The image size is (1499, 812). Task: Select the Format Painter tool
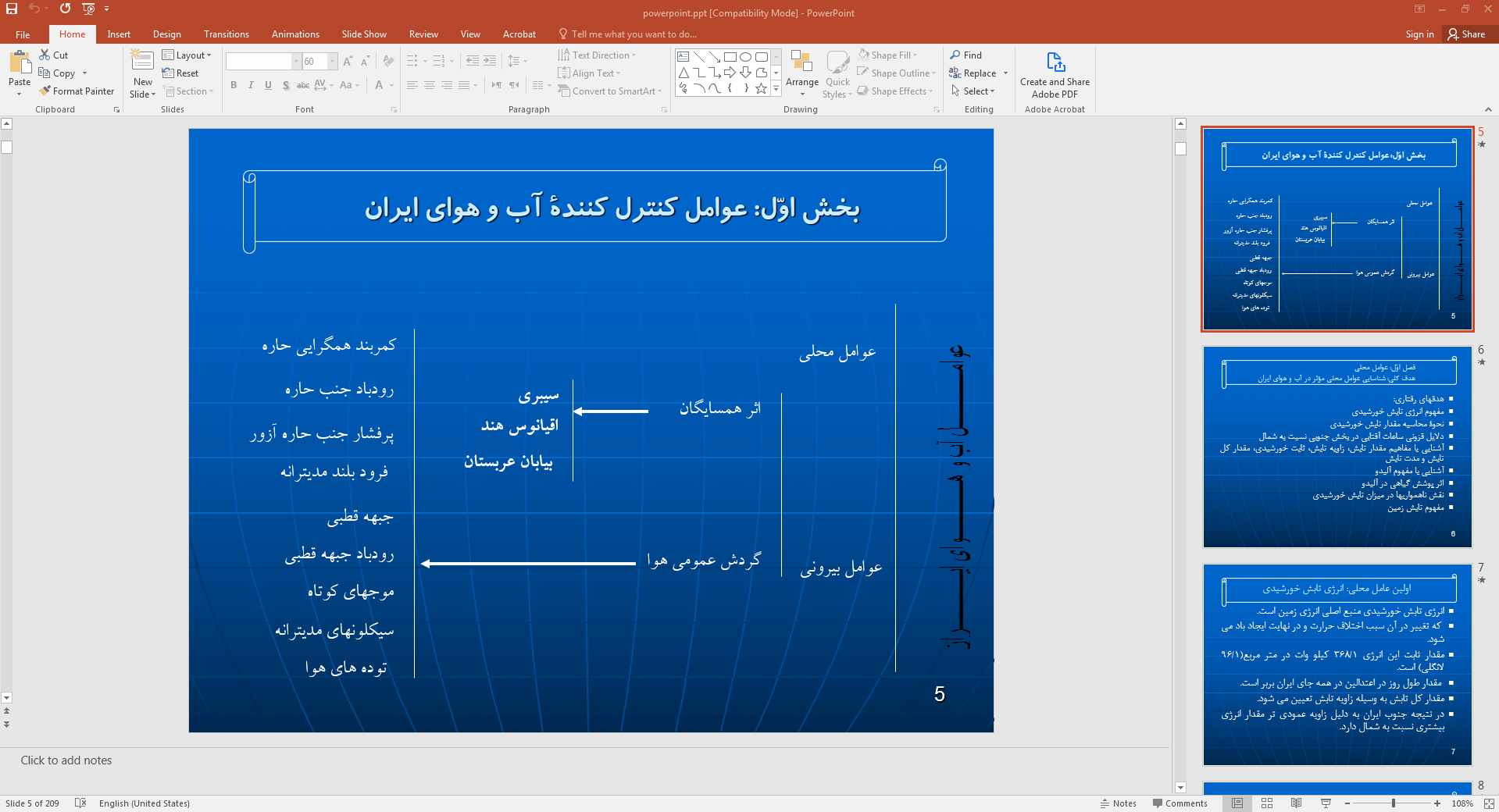click(x=77, y=91)
